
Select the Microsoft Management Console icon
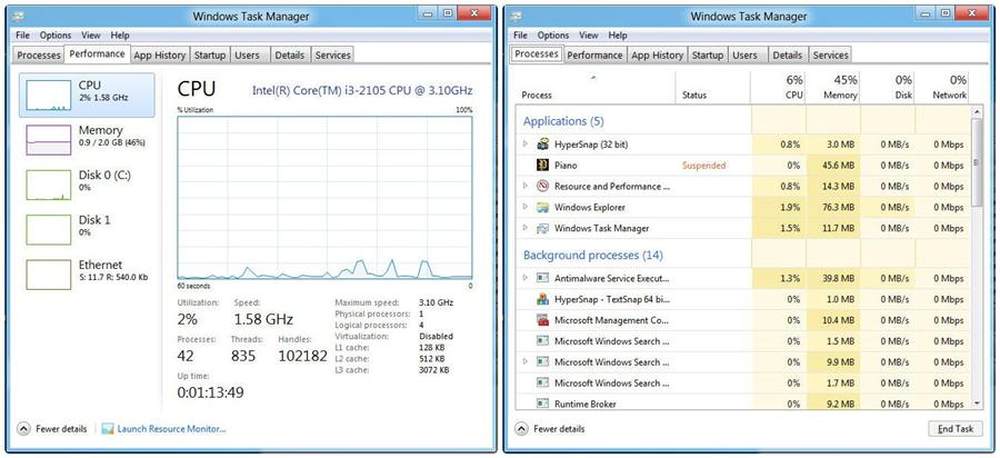pos(544,320)
